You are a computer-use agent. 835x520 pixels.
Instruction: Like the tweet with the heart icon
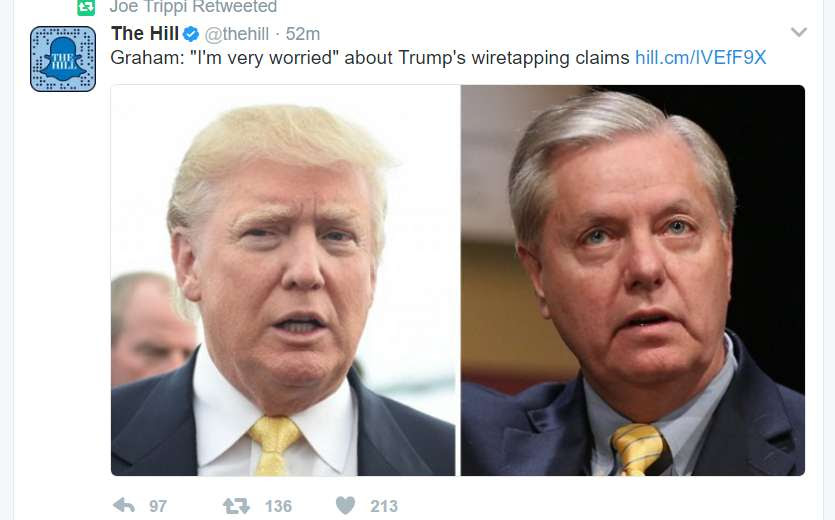(x=345, y=505)
